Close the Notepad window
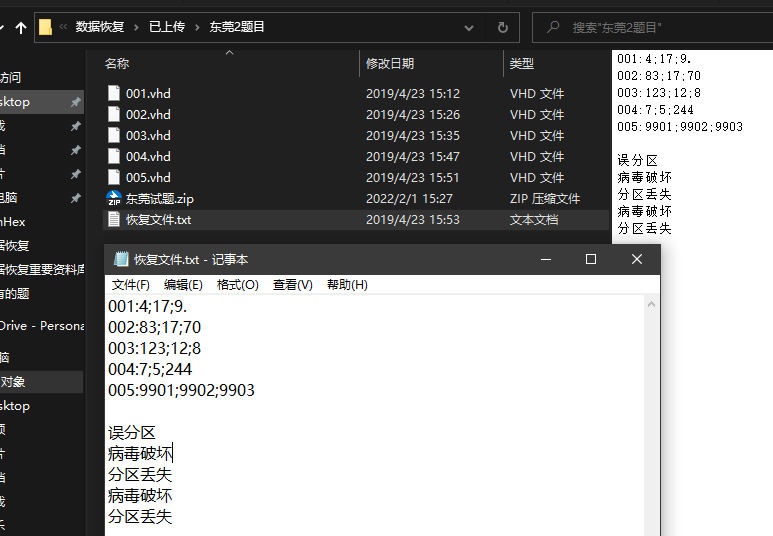The height and width of the screenshot is (536, 773). [x=637, y=259]
